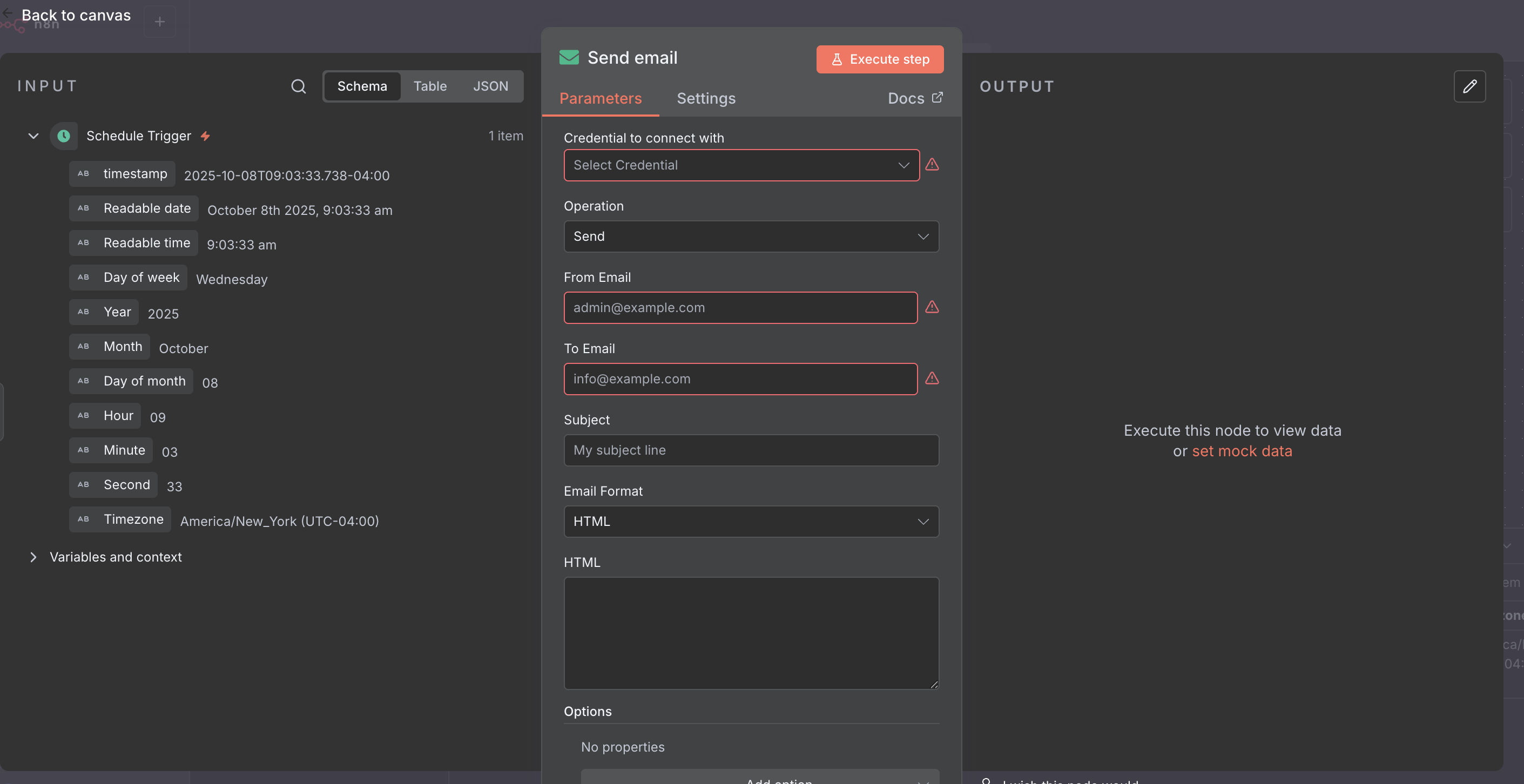Viewport: 1524px width, 784px height.
Task: Click the green envelope Send email icon
Action: coord(569,57)
